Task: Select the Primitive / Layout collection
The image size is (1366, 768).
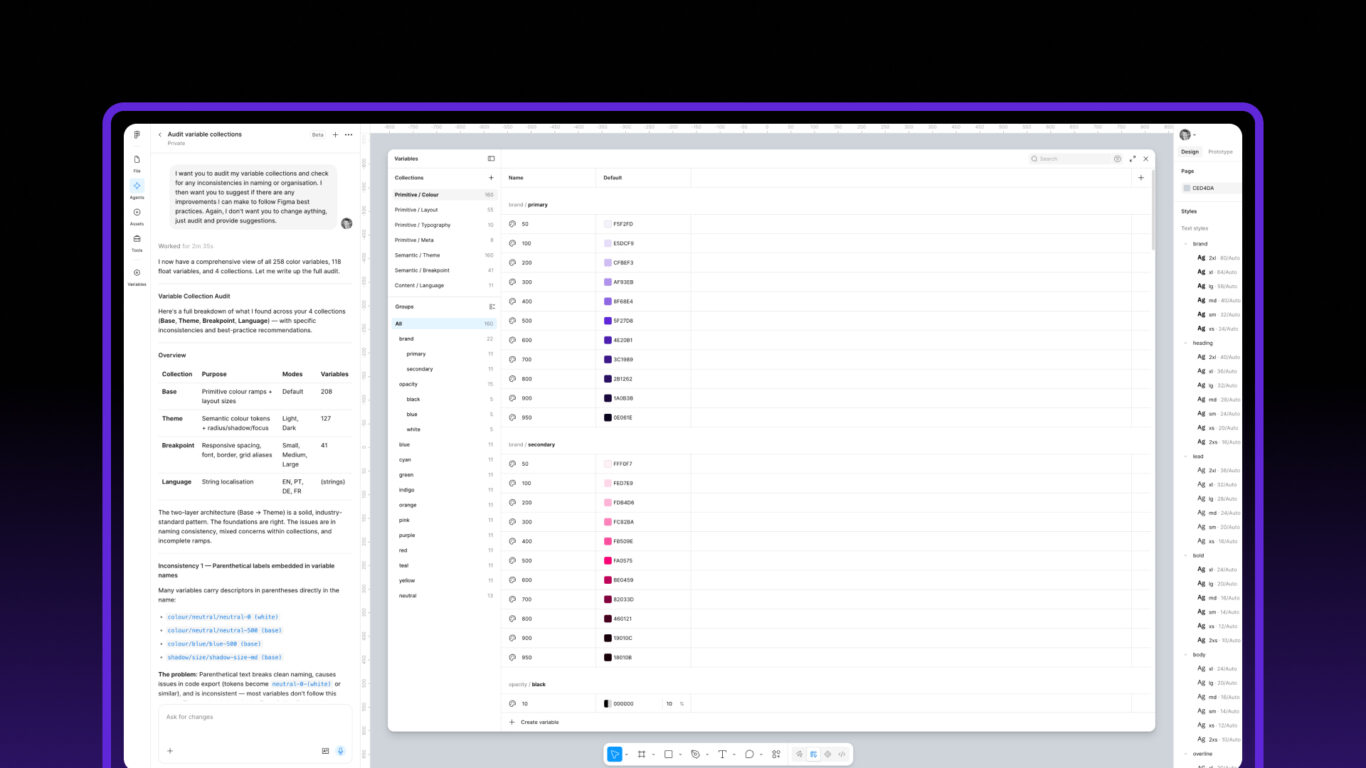Action: [444, 210]
